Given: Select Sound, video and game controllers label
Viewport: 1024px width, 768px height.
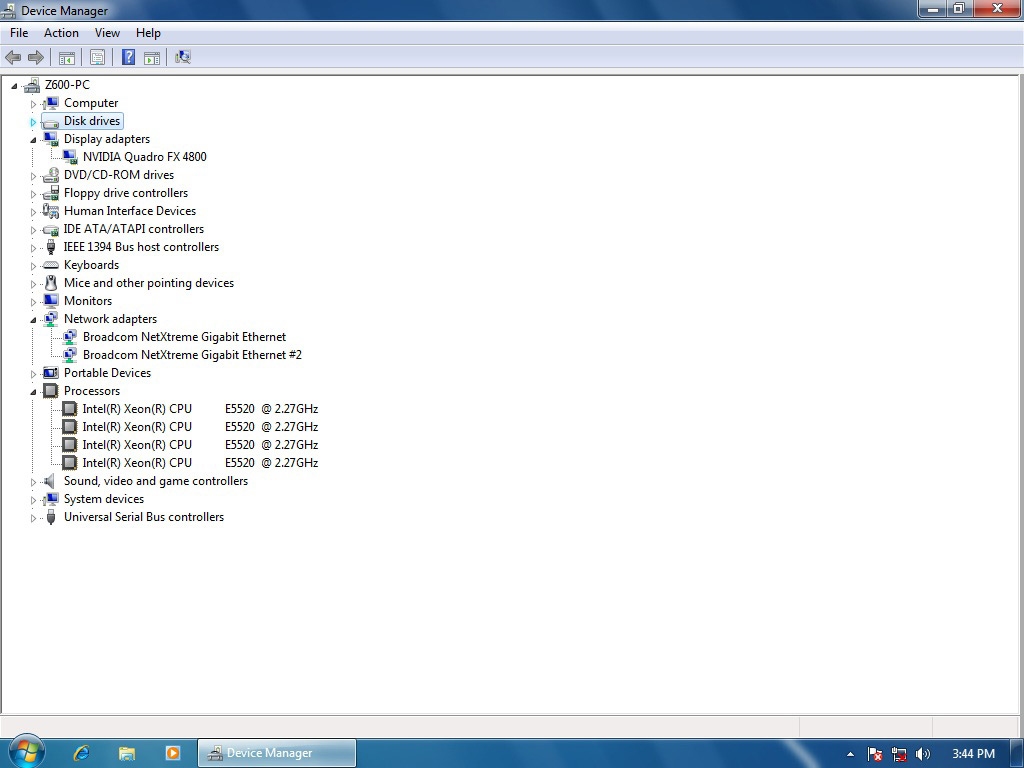Looking at the screenshot, I should click(156, 481).
